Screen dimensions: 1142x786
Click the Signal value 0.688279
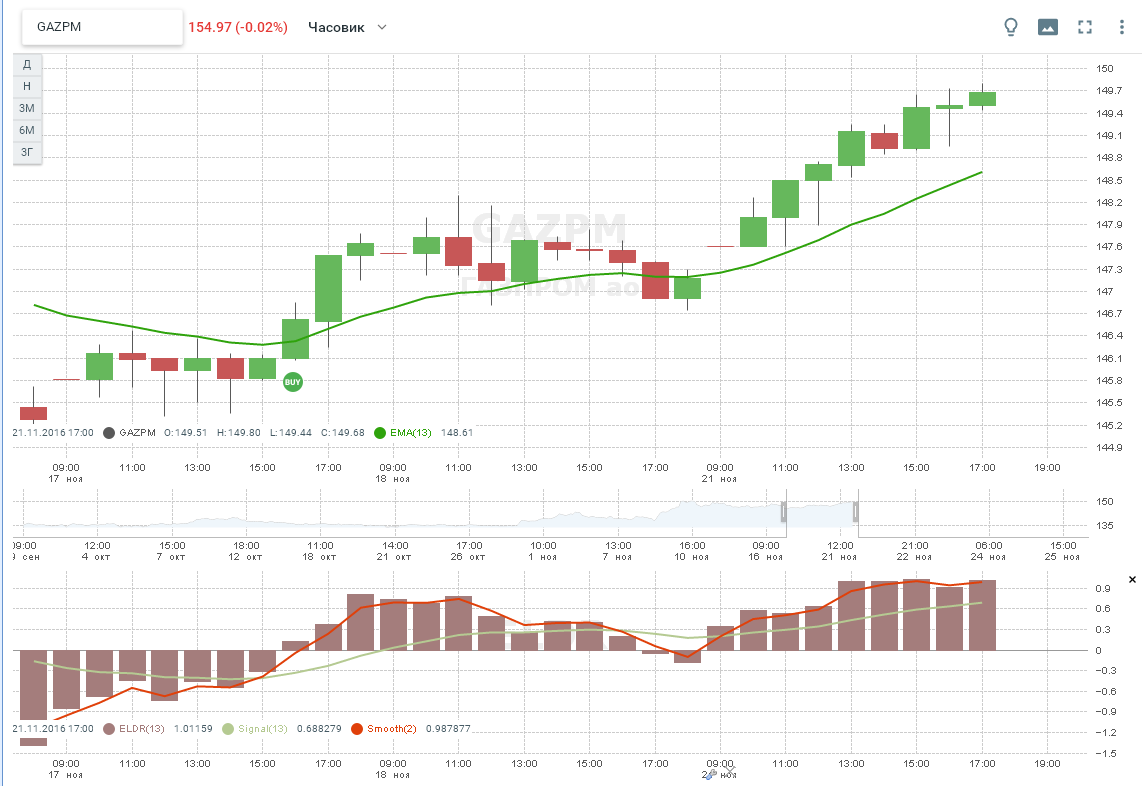click(x=319, y=728)
